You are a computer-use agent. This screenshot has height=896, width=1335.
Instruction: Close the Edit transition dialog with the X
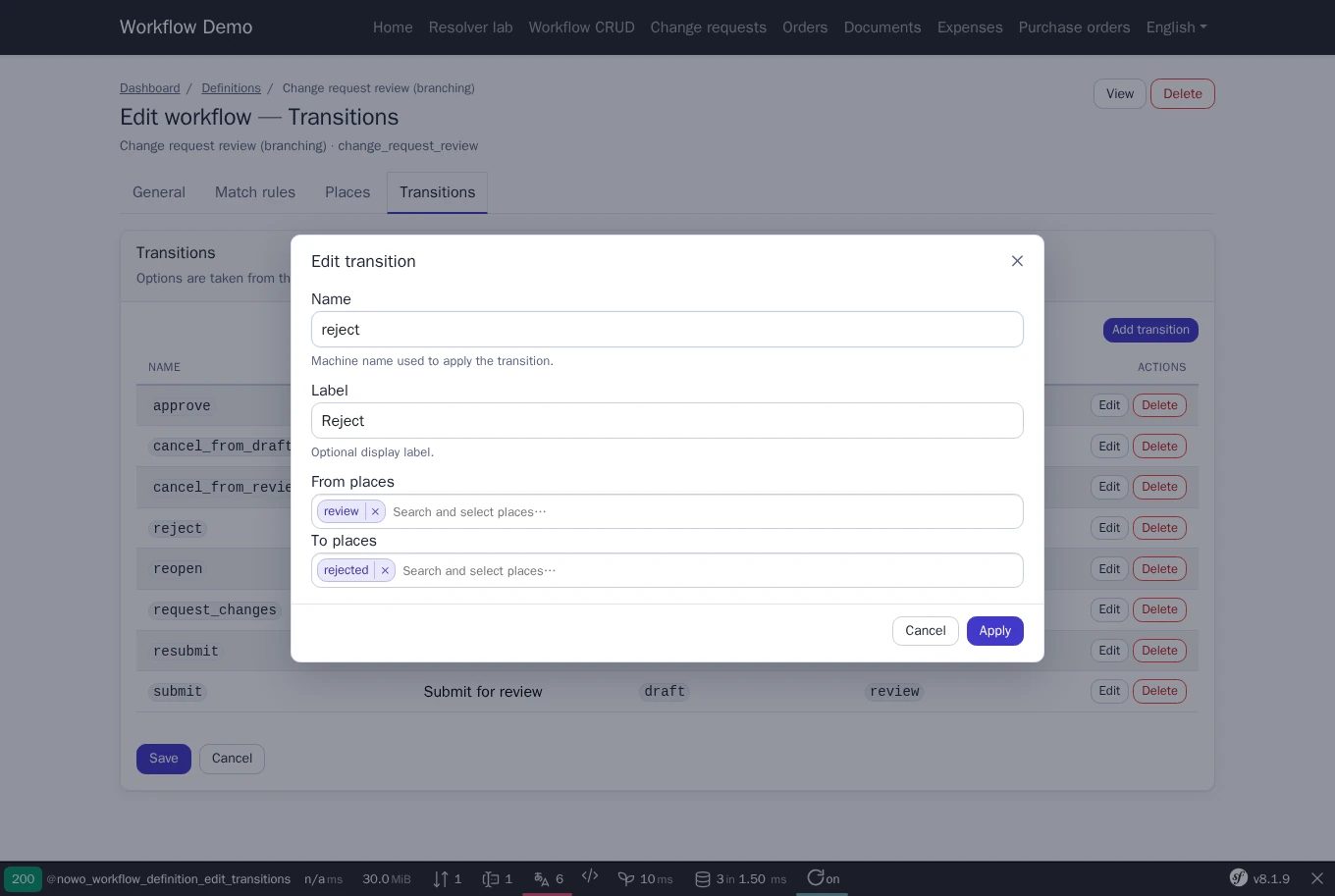click(1017, 261)
